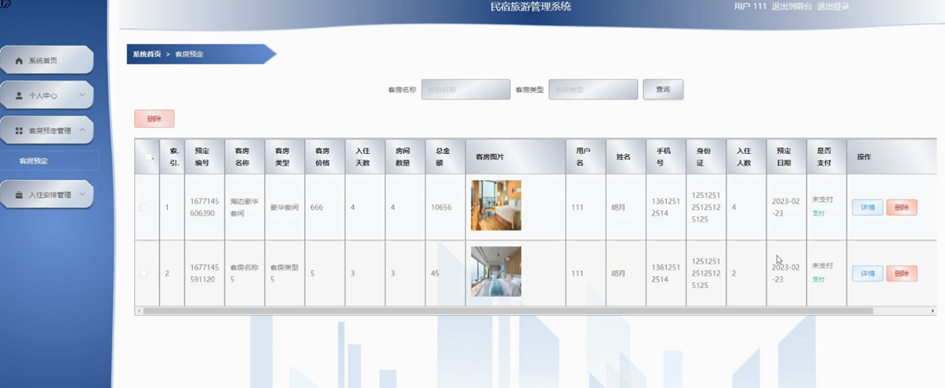Click 删除 for order 1677145591120
The image size is (945, 388).
point(902,274)
